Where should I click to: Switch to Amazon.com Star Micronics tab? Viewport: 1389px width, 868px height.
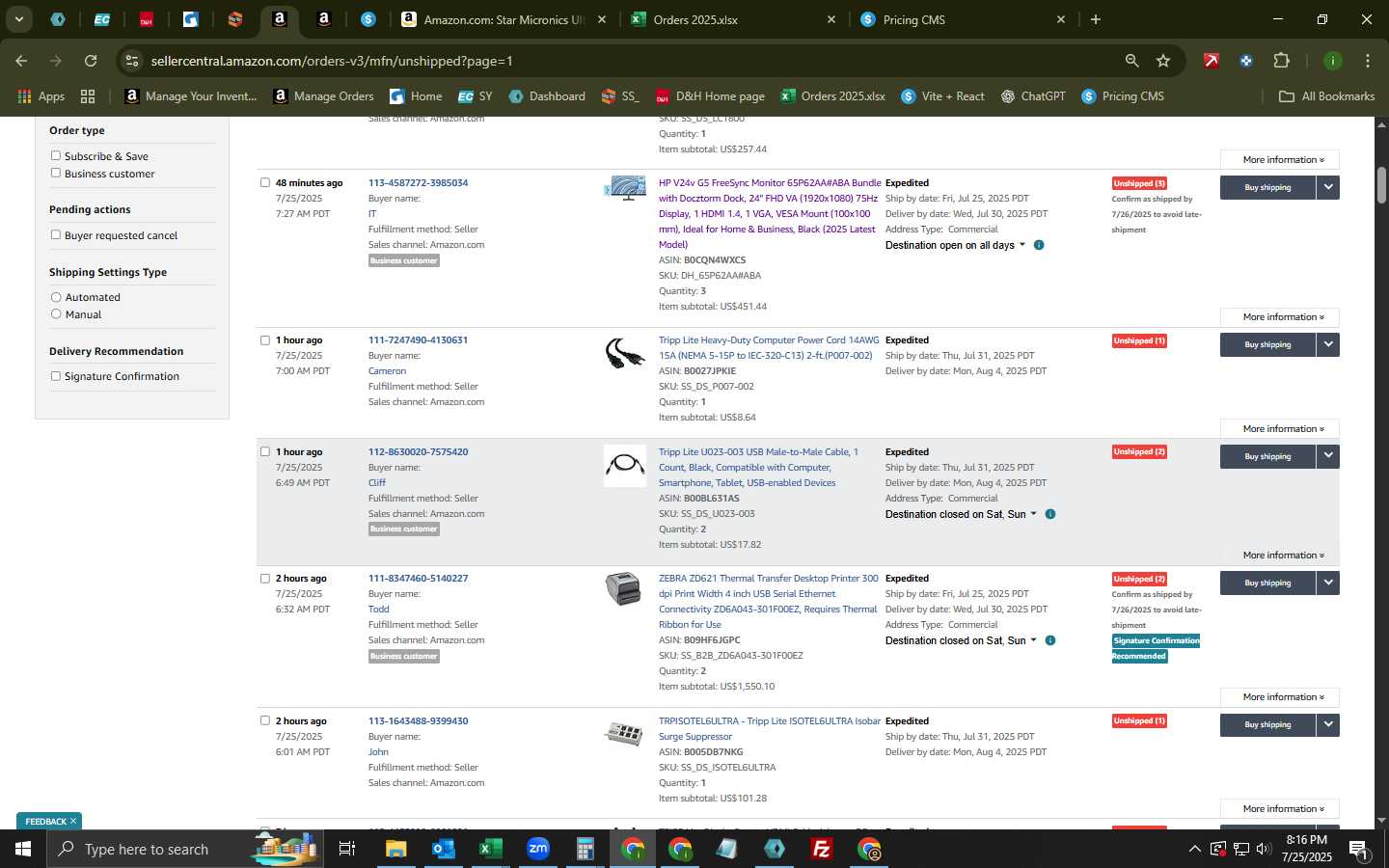coord(505,19)
